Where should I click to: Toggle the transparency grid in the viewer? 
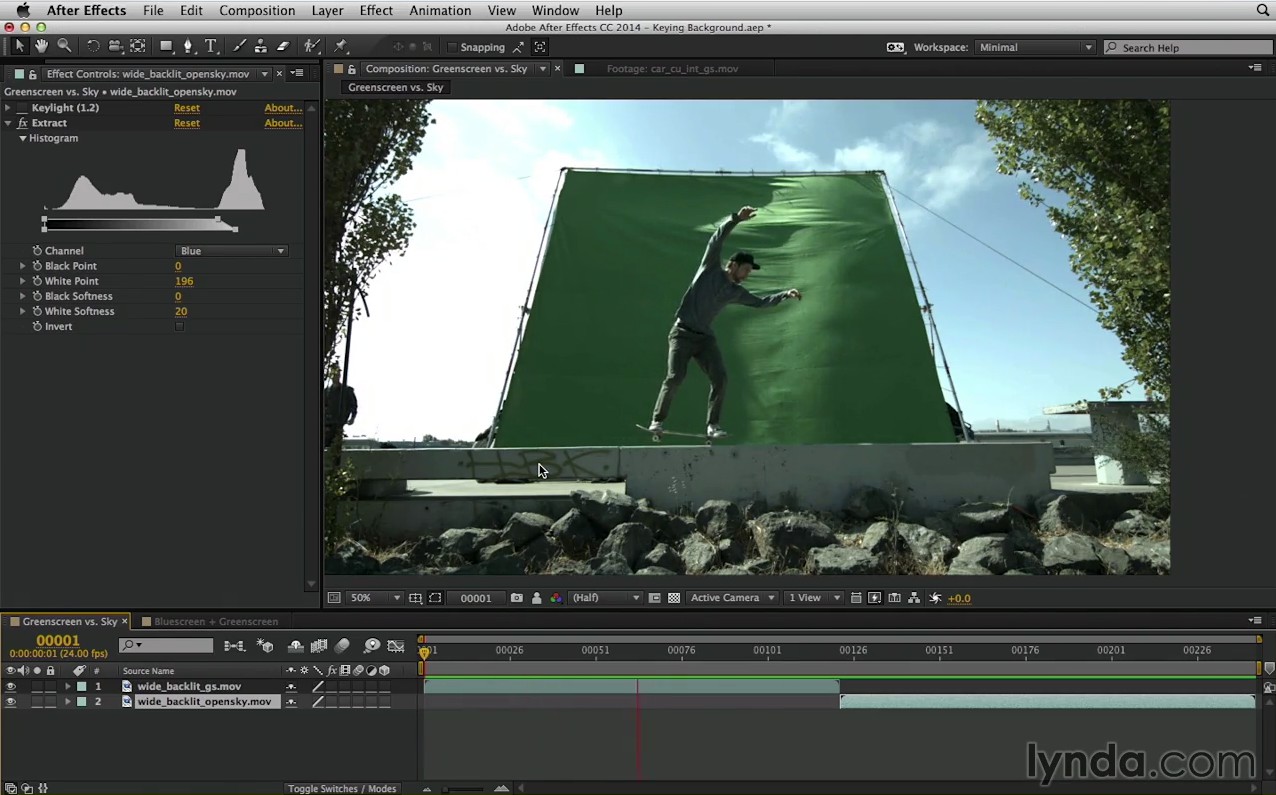(674, 598)
